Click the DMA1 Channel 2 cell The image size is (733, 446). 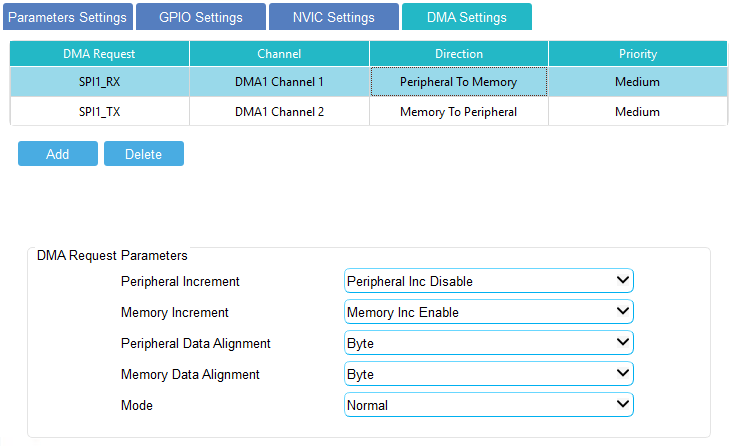click(x=279, y=112)
